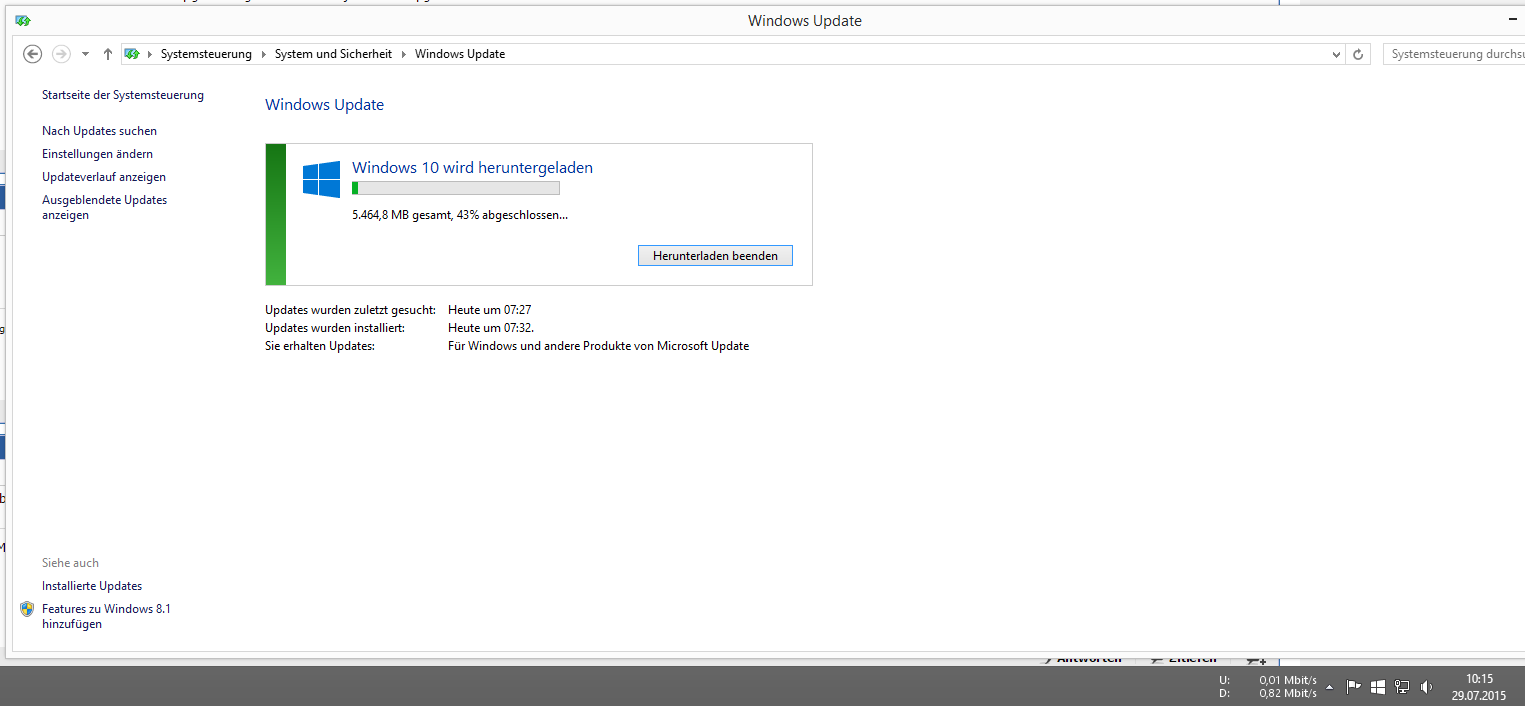The height and width of the screenshot is (706, 1525).
Task: Open Ausgeblendete Updates anzeigen link
Action: tap(104, 207)
